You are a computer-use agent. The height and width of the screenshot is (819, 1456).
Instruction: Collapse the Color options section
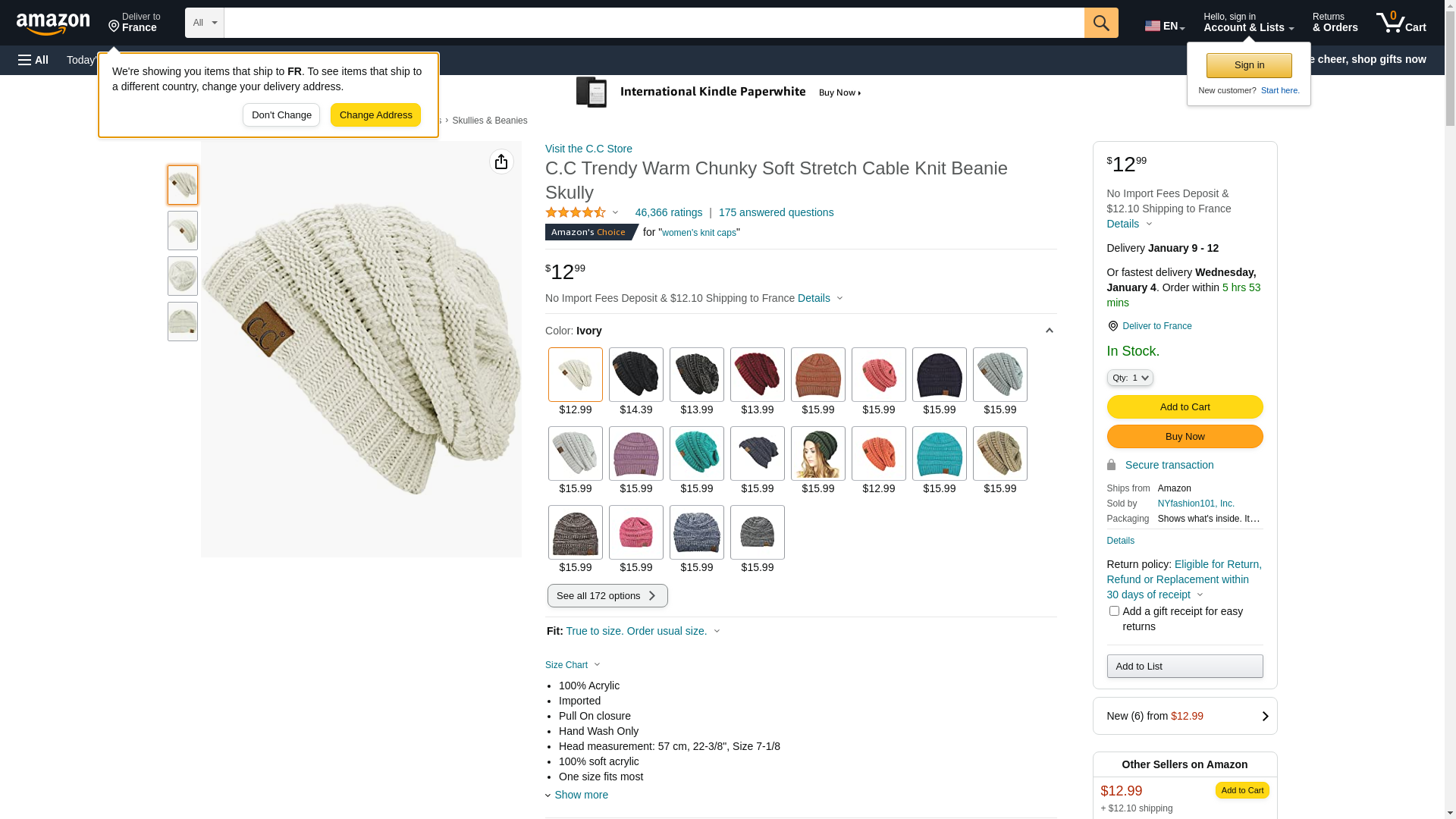point(1049,331)
